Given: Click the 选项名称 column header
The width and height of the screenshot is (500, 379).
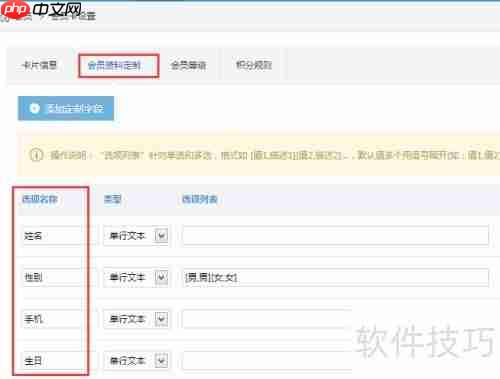Looking at the screenshot, I should click(40, 199).
